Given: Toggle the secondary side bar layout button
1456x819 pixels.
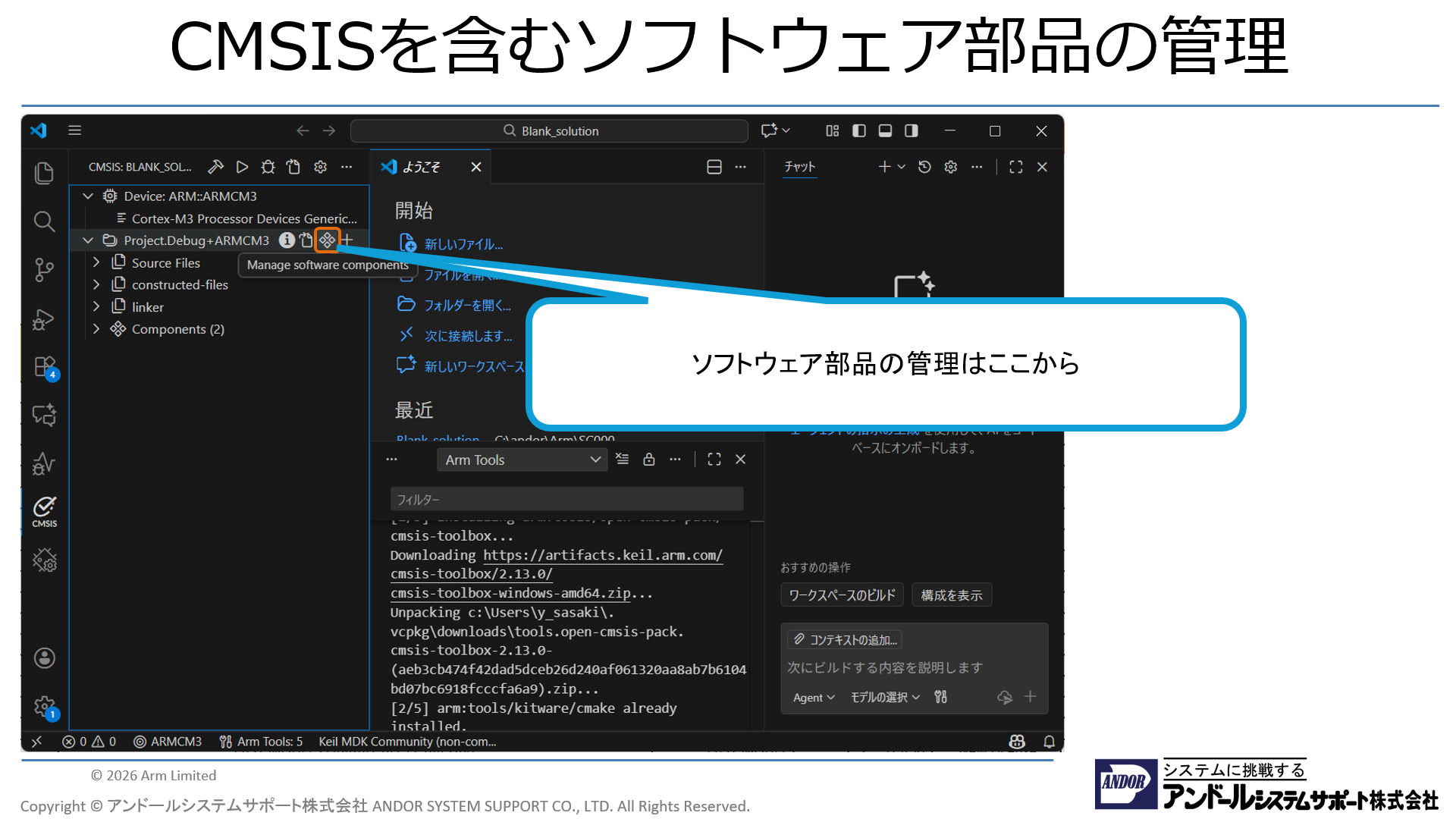Looking at the screenshot, I should click(911, 131).
